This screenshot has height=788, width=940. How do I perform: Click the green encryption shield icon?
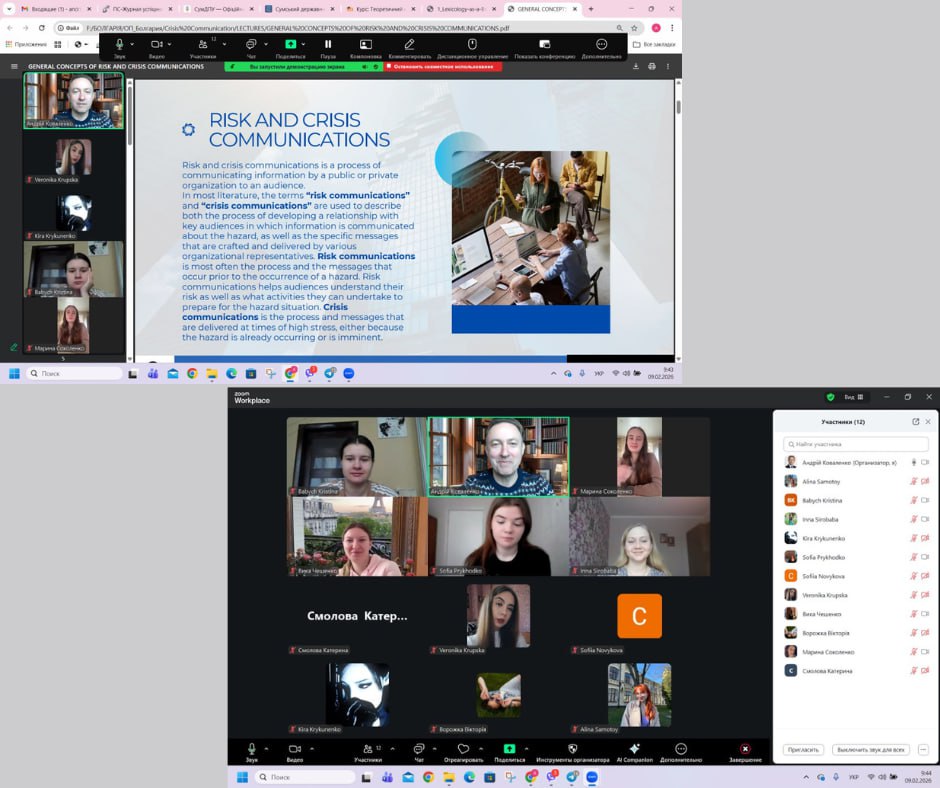[x=830, y=397]
